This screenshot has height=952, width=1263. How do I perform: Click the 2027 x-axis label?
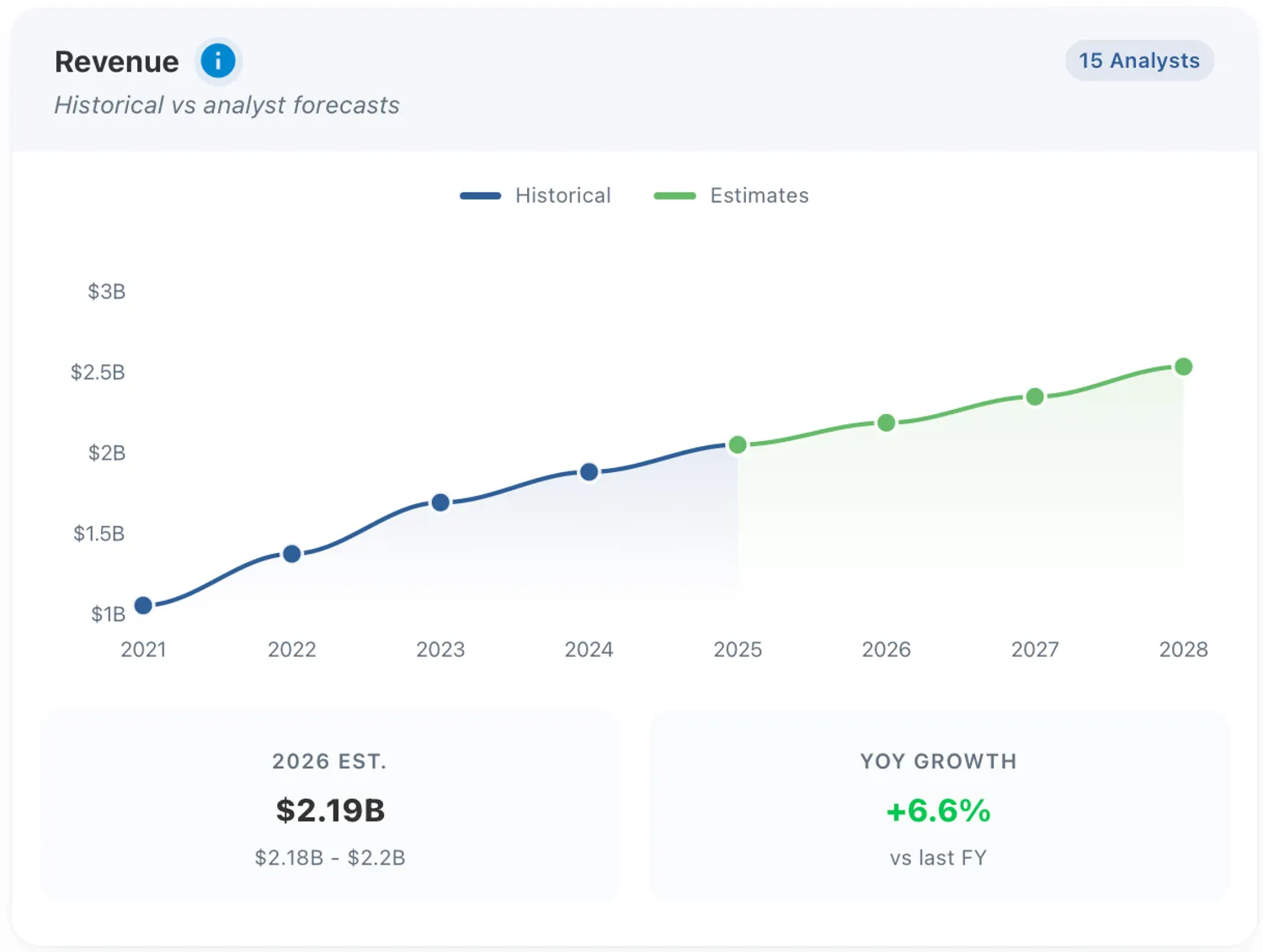1035,650
